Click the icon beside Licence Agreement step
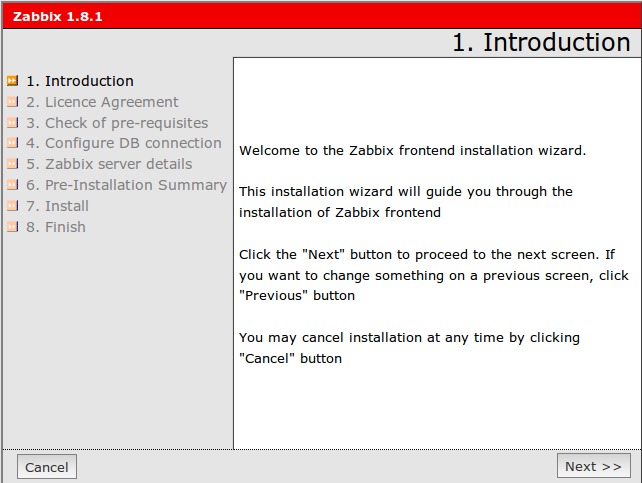Screen dimensions: 642x483 click(13, 102)
